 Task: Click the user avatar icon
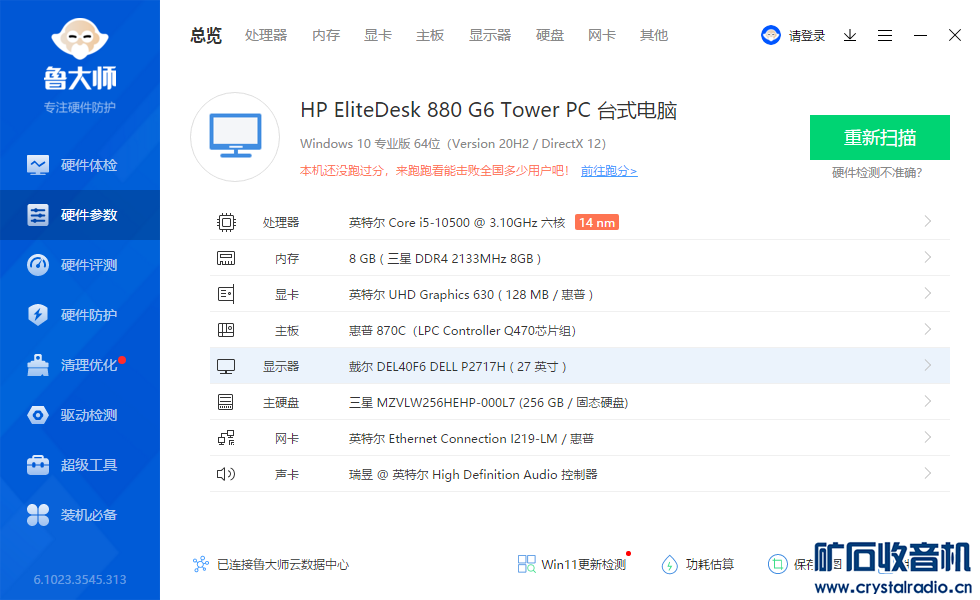[x=771, y=35]
